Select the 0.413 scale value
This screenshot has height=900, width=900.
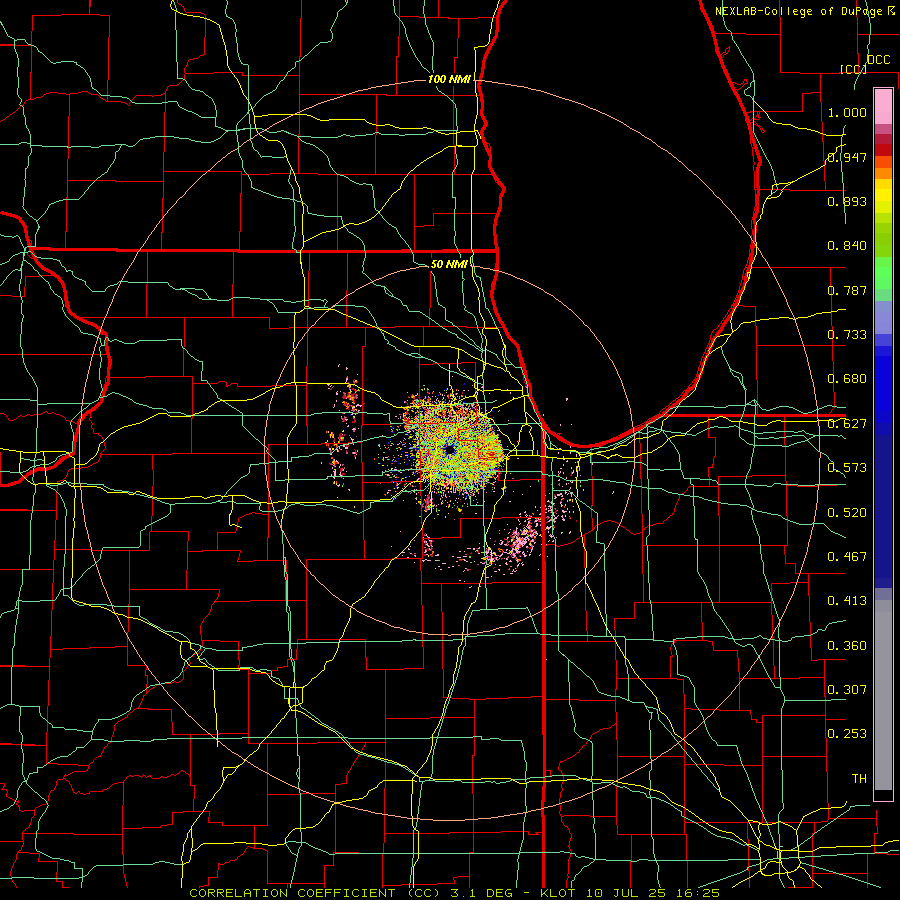847,601
